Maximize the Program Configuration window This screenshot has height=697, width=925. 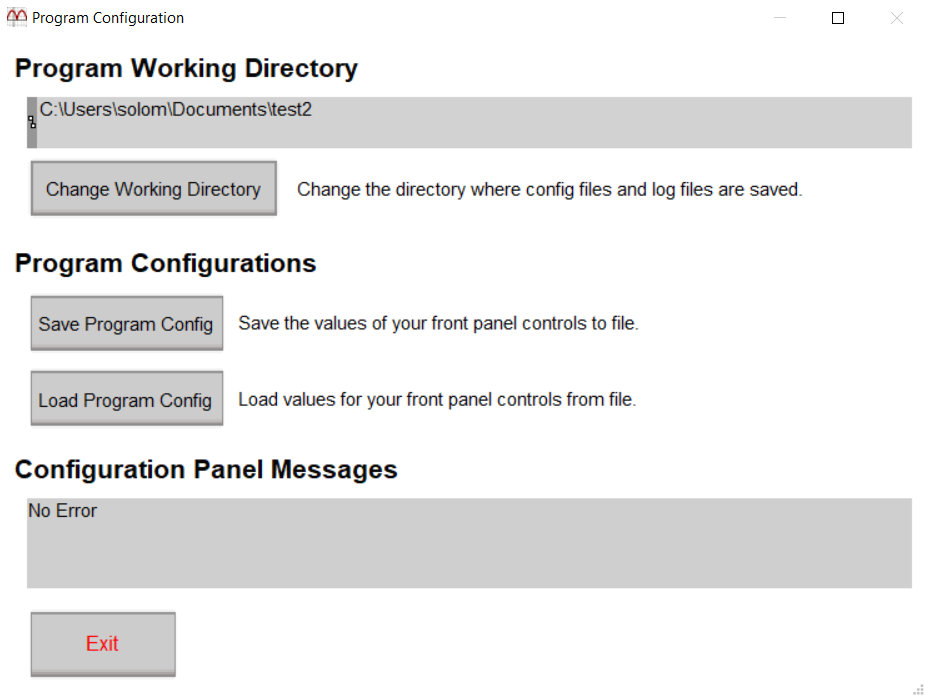click(x=838, y=18)
